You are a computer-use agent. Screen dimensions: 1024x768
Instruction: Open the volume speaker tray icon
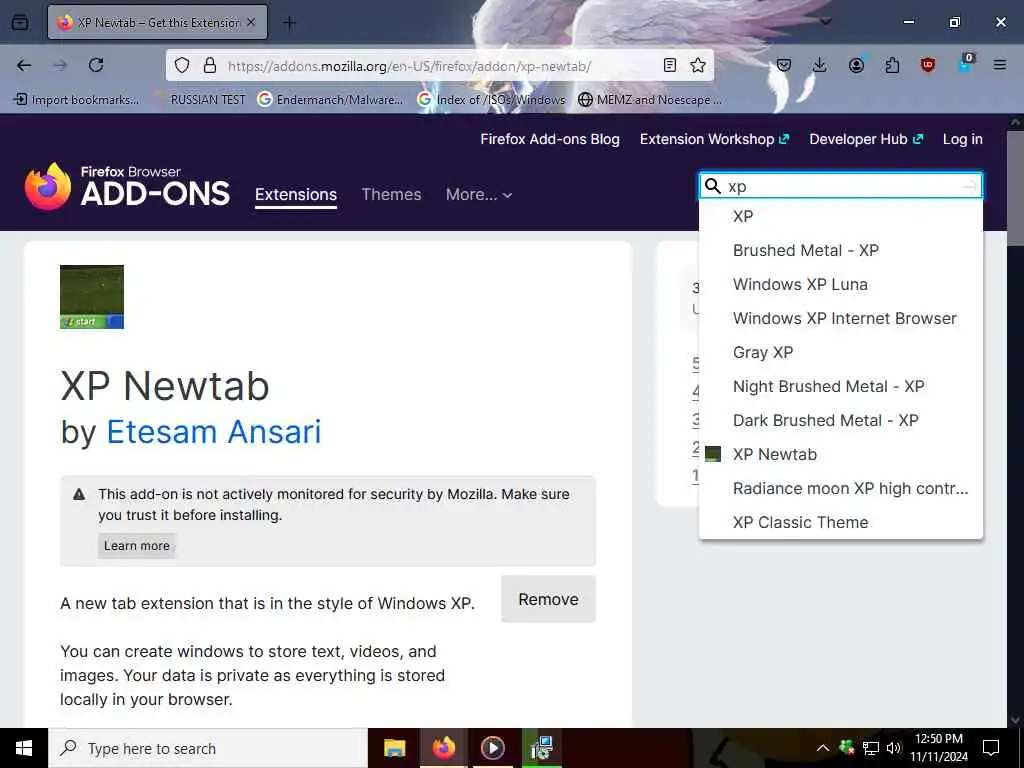click(894, 748)
